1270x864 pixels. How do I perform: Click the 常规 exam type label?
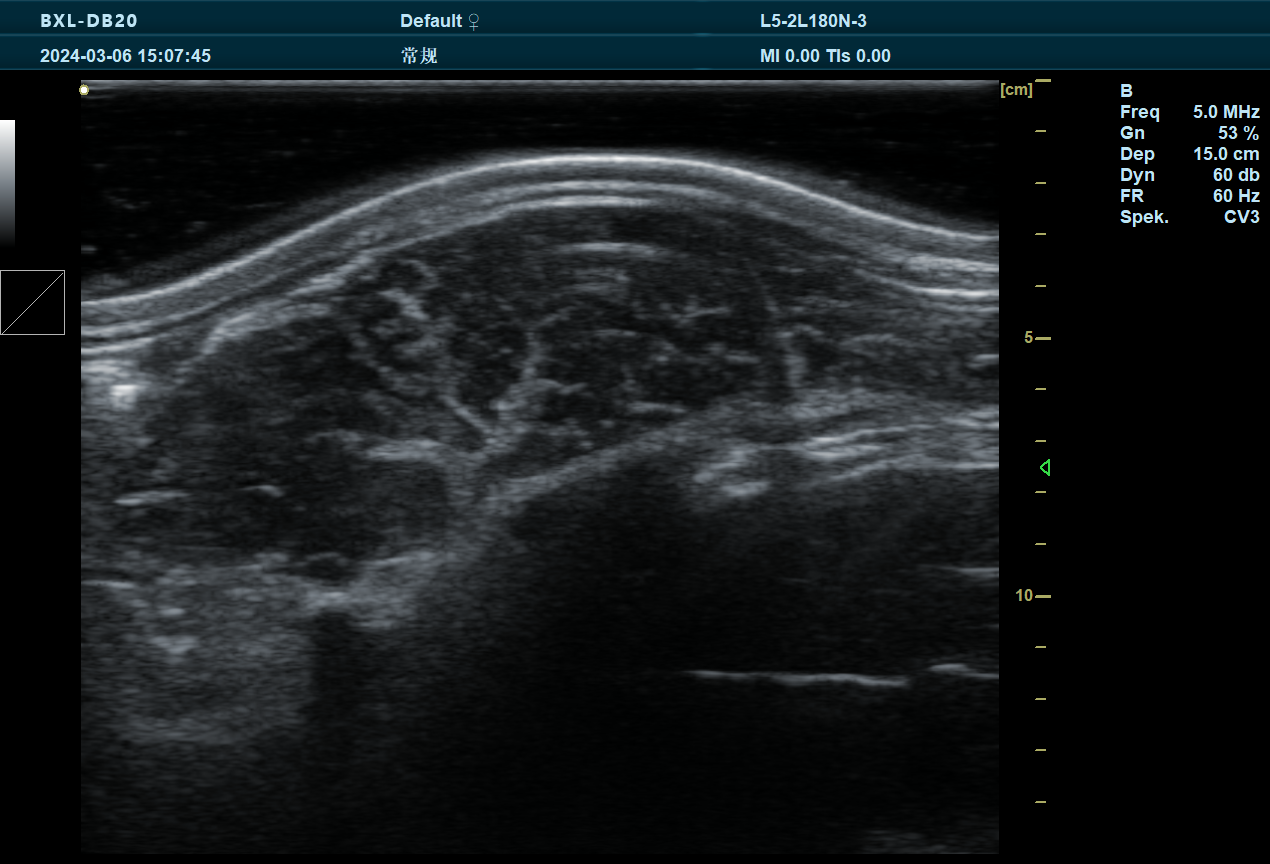tap(419, 56)
